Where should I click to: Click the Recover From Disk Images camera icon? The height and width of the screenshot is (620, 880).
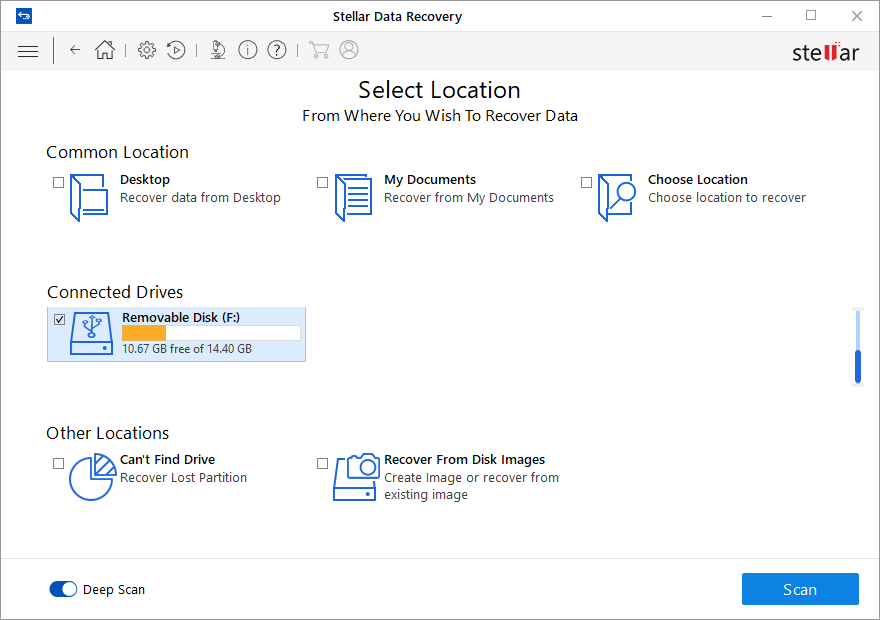pos(356,477)
